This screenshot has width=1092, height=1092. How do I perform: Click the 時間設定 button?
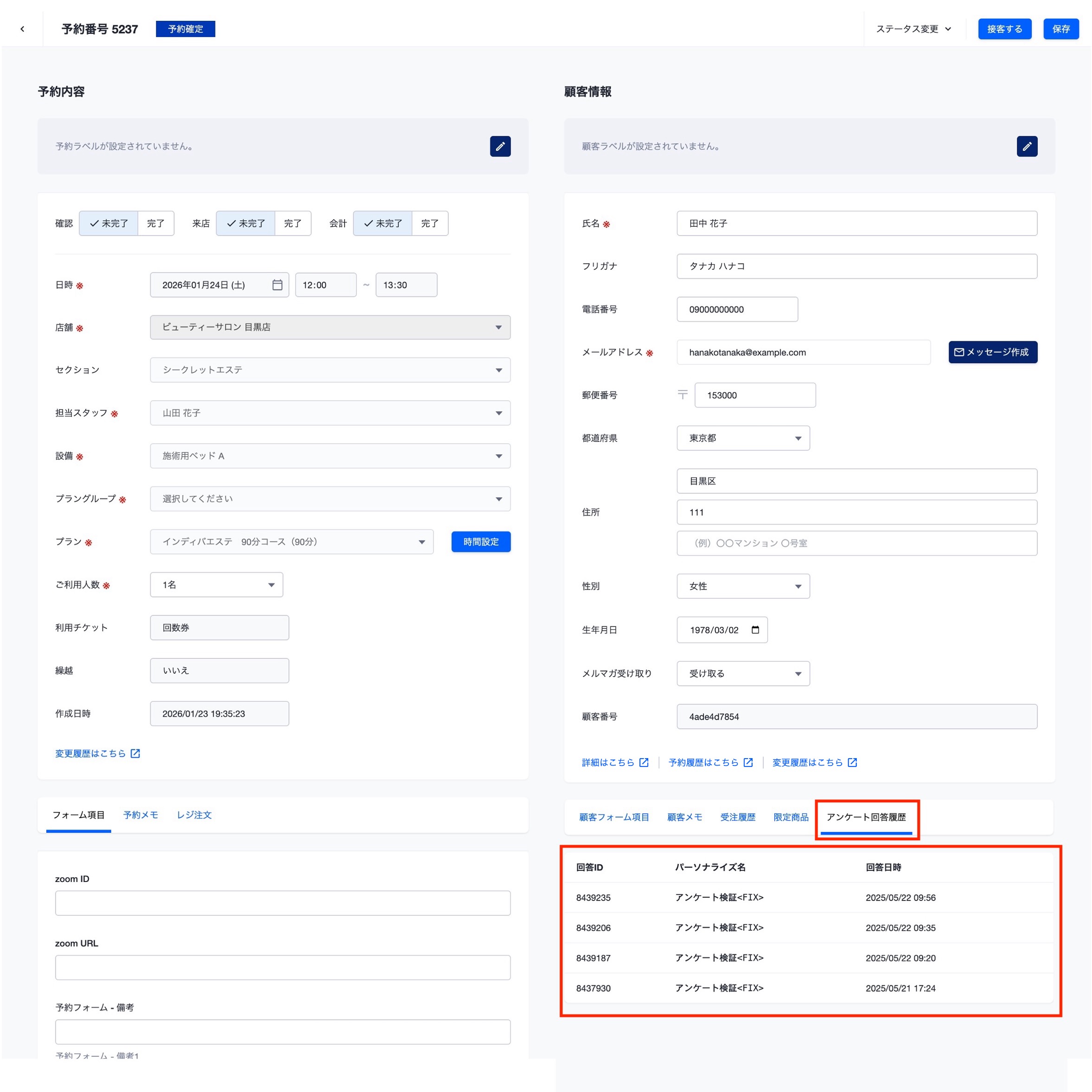[481, 542]
